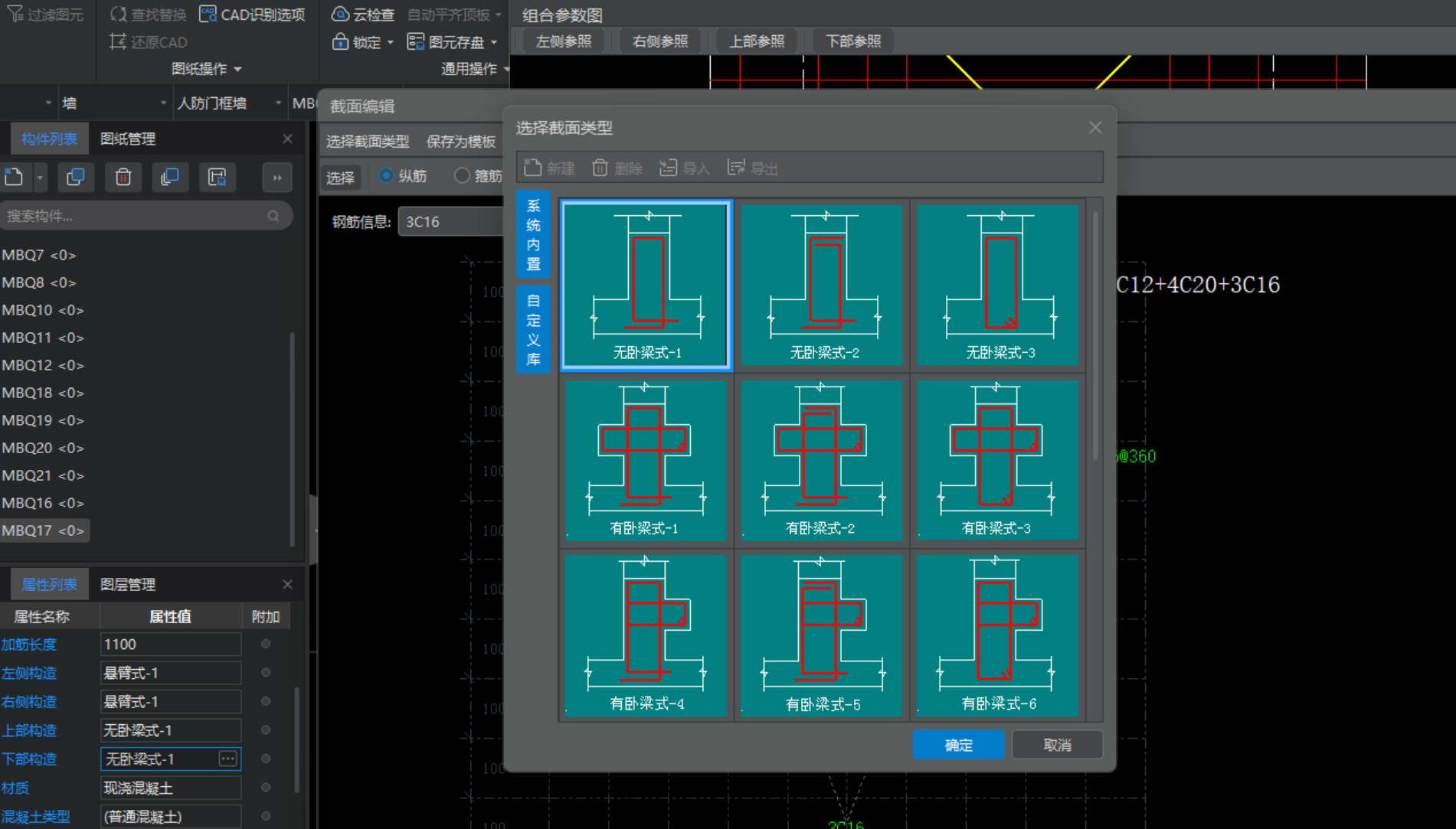
Task: Close the 选择截面类型 dialog
Action: point(1095,127)
